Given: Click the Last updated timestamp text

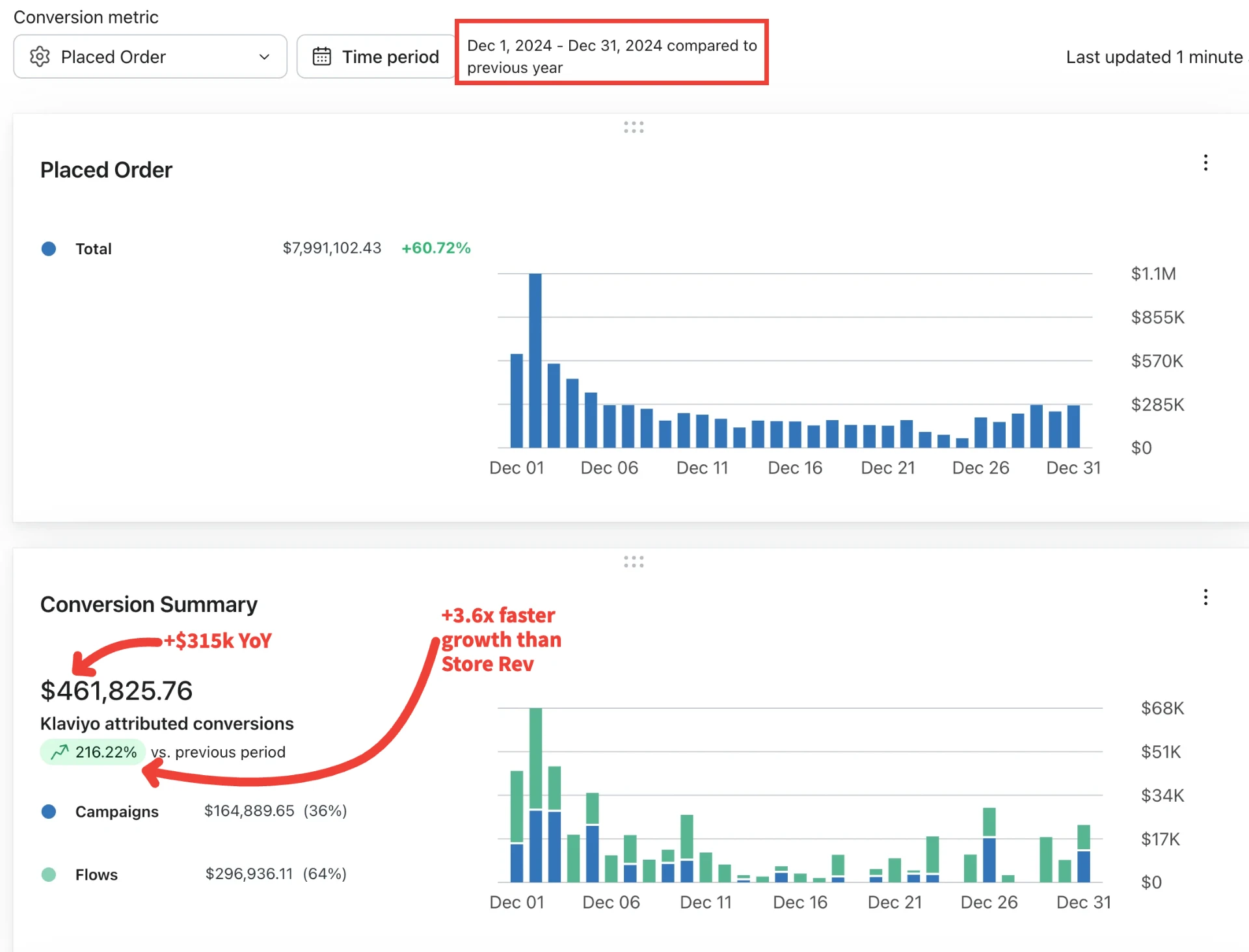Looking at the screenshot, I should click(1157, 57).
